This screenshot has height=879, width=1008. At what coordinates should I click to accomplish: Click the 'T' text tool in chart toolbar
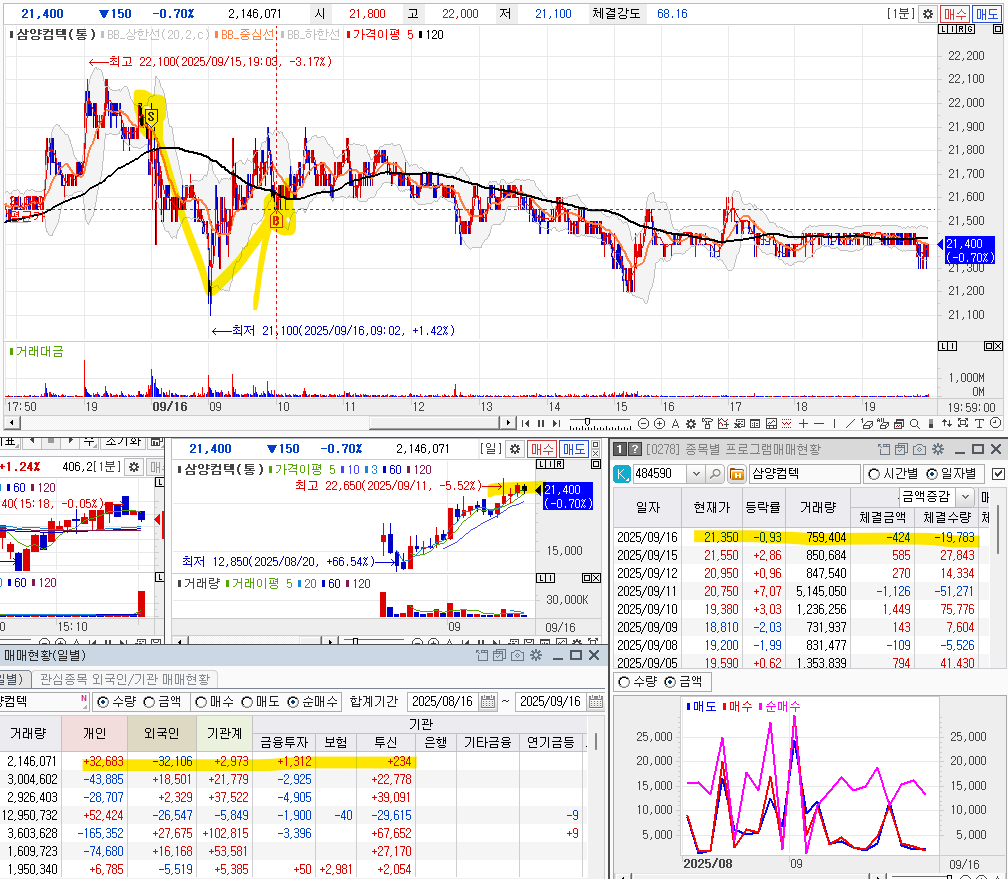tap(979, 423)
